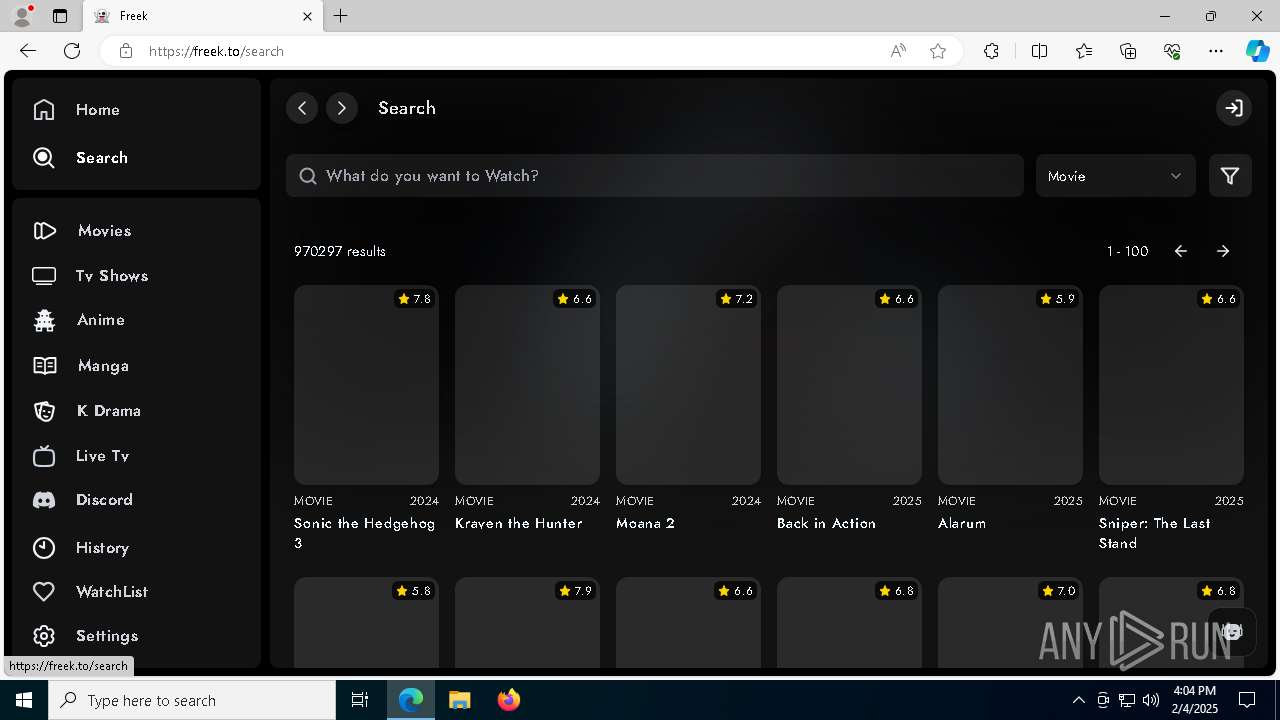This screenshot has height=720, width=1280.
Task: Open a new browser tab
Action: tap(341, 16)
